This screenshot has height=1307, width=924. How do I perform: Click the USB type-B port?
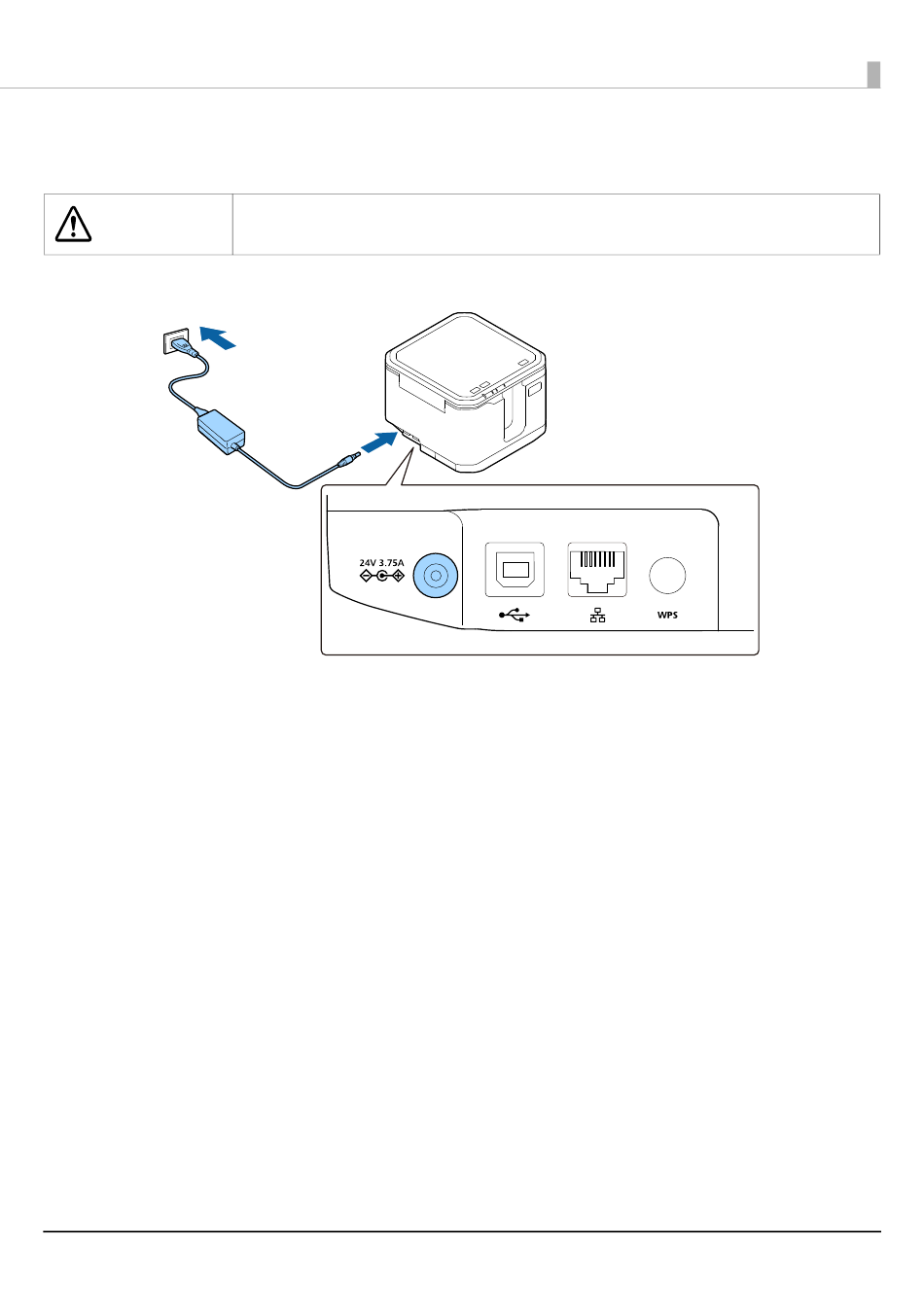515,570
